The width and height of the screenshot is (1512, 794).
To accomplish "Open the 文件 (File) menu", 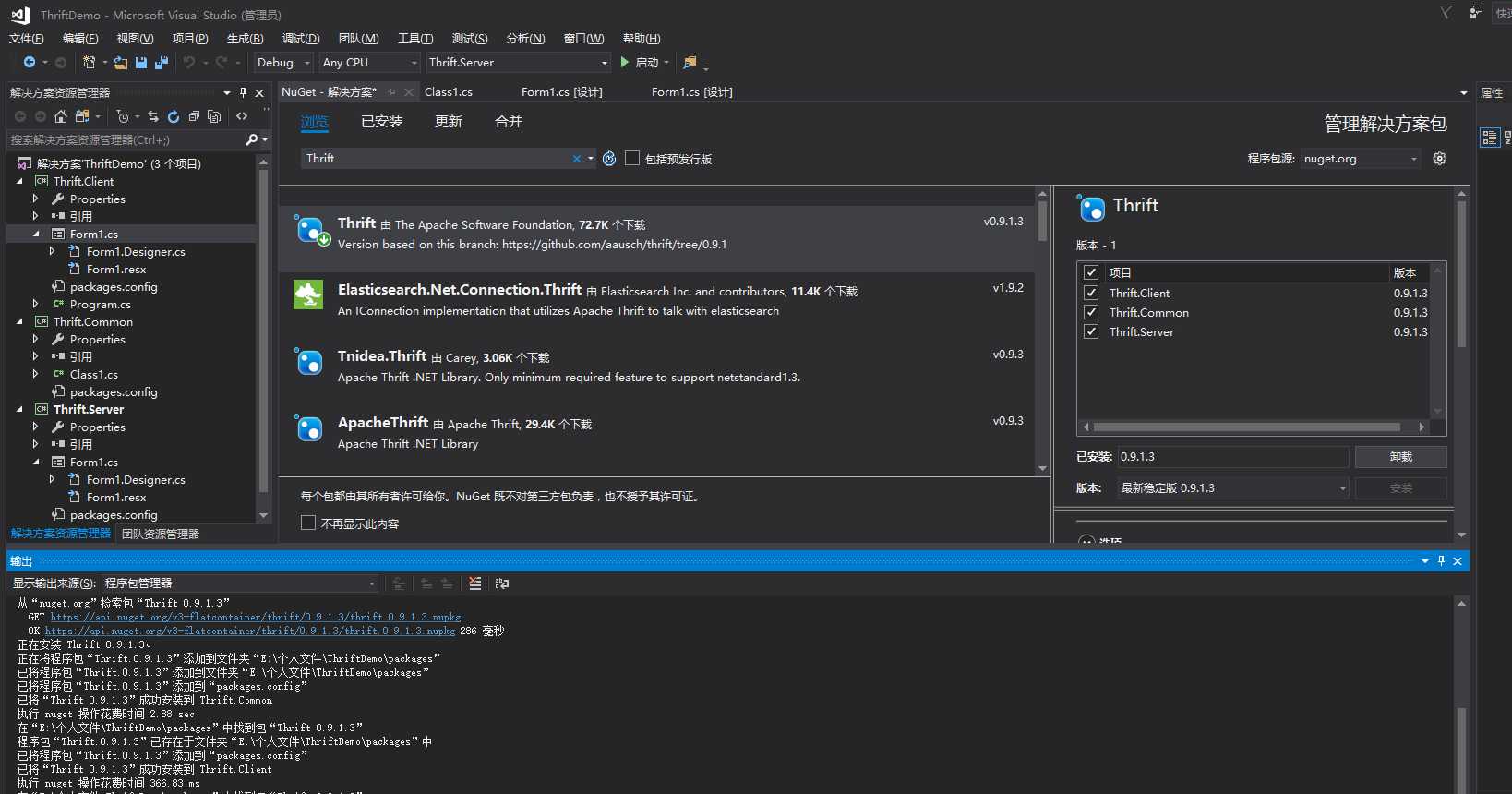I will point(26,38).
